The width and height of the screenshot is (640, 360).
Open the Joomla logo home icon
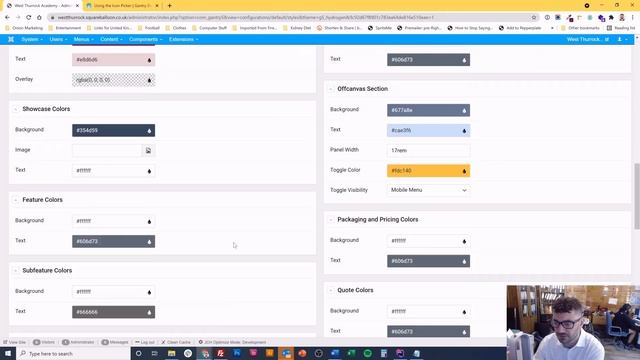click(11, 39)
